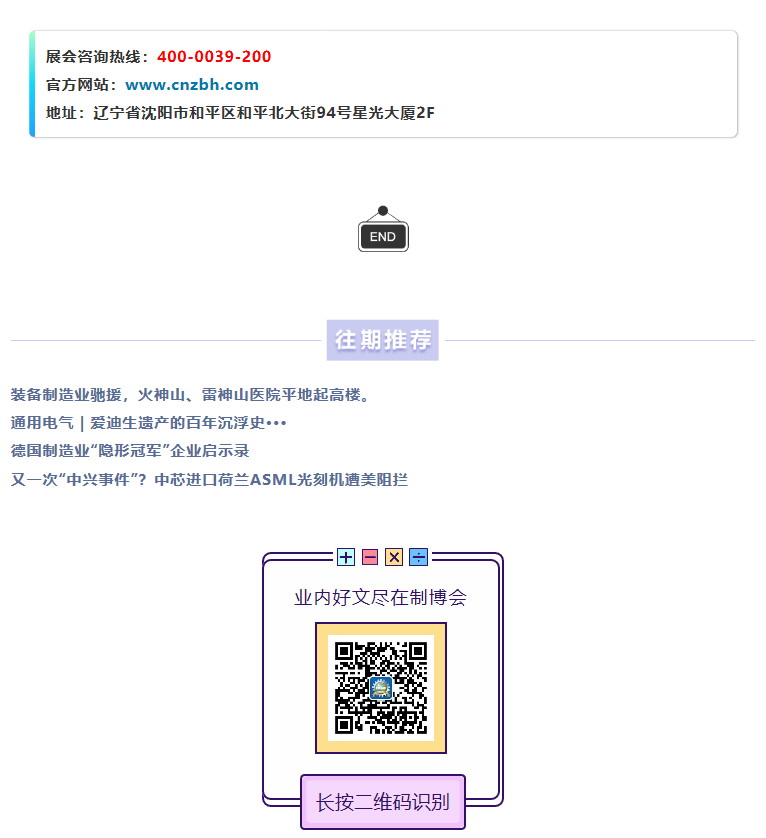Click the blue divide sign icon
Viewport: 766px width, 838px height.
[x=419, y=557]
